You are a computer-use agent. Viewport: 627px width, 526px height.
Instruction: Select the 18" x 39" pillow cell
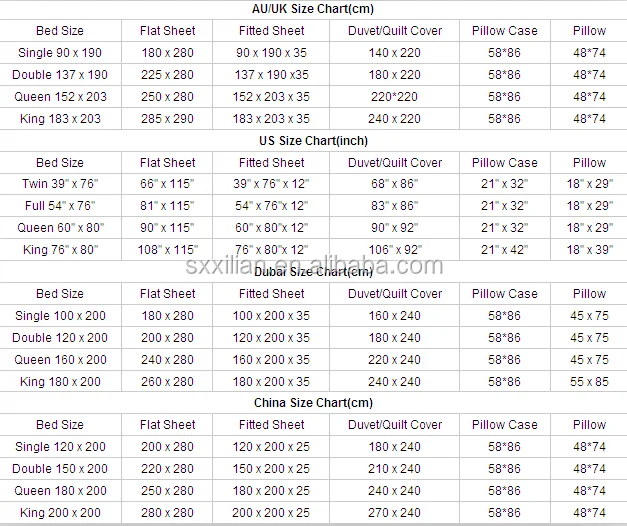click(x=589, y=250)
